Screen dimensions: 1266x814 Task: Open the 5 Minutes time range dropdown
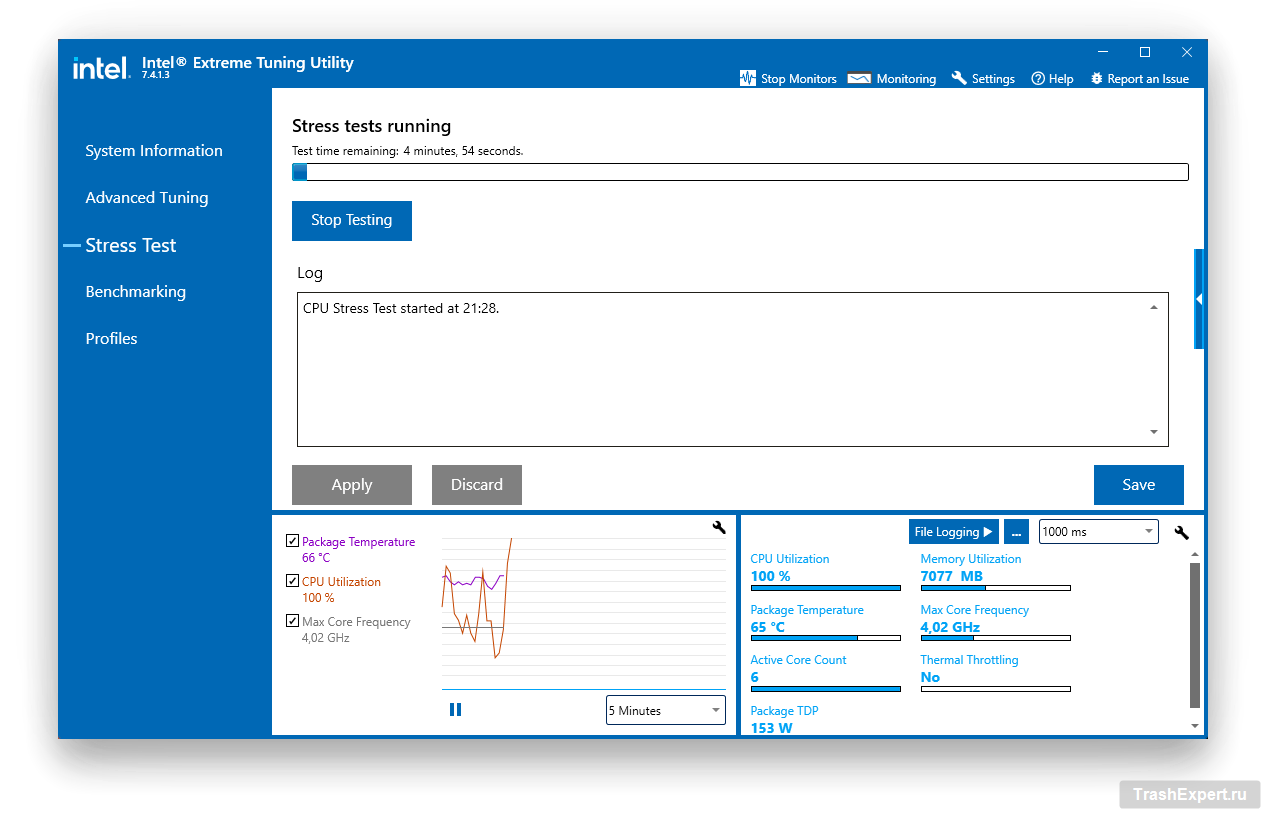tap(665, 711)
